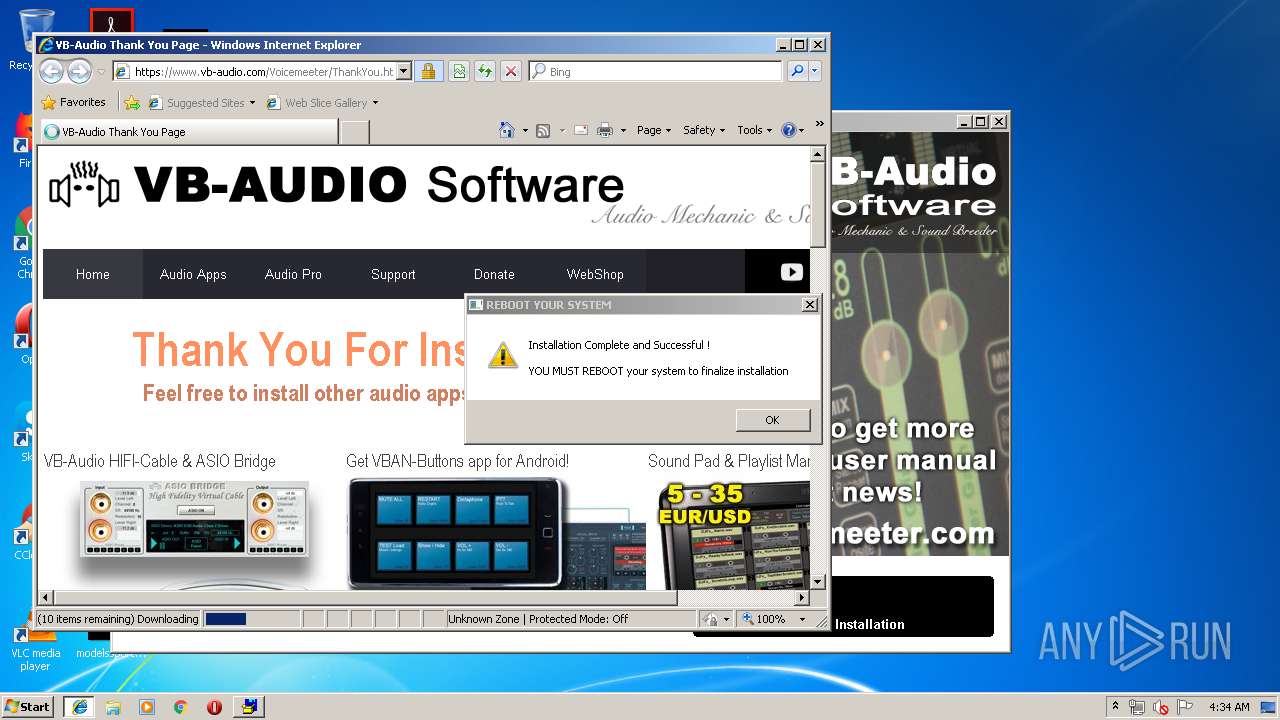Click the volume muted tray icon
Screen dimensions: 1280x720
1161,707
